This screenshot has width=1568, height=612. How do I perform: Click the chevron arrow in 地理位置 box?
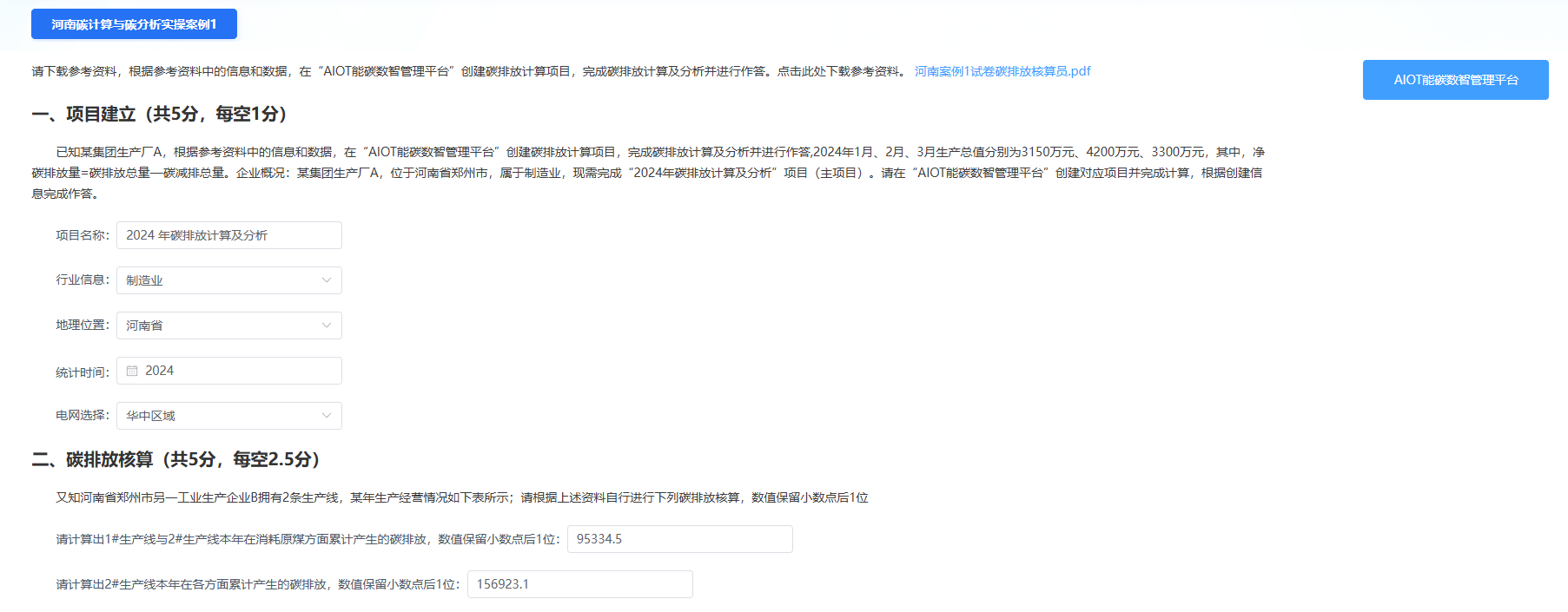coord(327,326)
